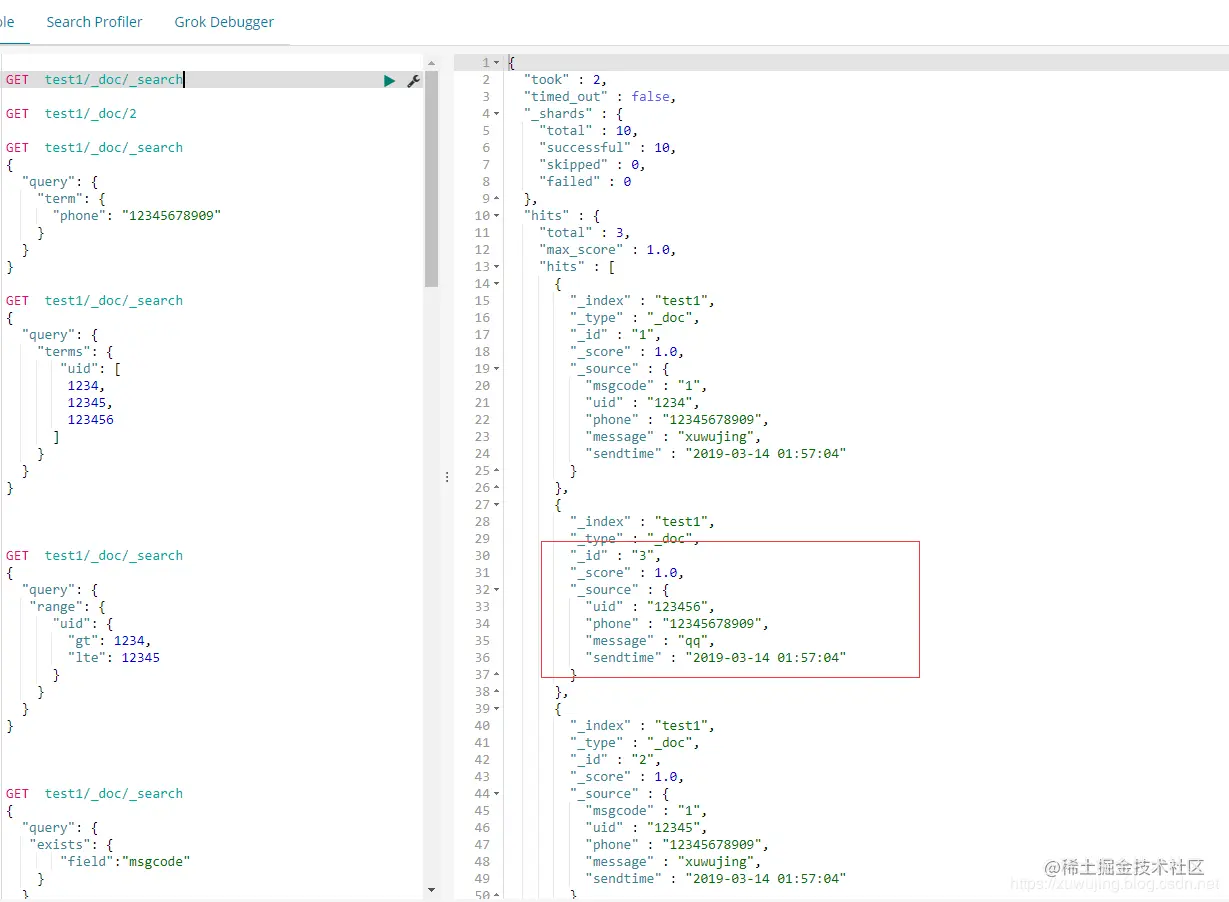1229x902 pixels.
Task: Fold "_source" block at line 44
Action: pyautogui.click(x=497, y=794)
